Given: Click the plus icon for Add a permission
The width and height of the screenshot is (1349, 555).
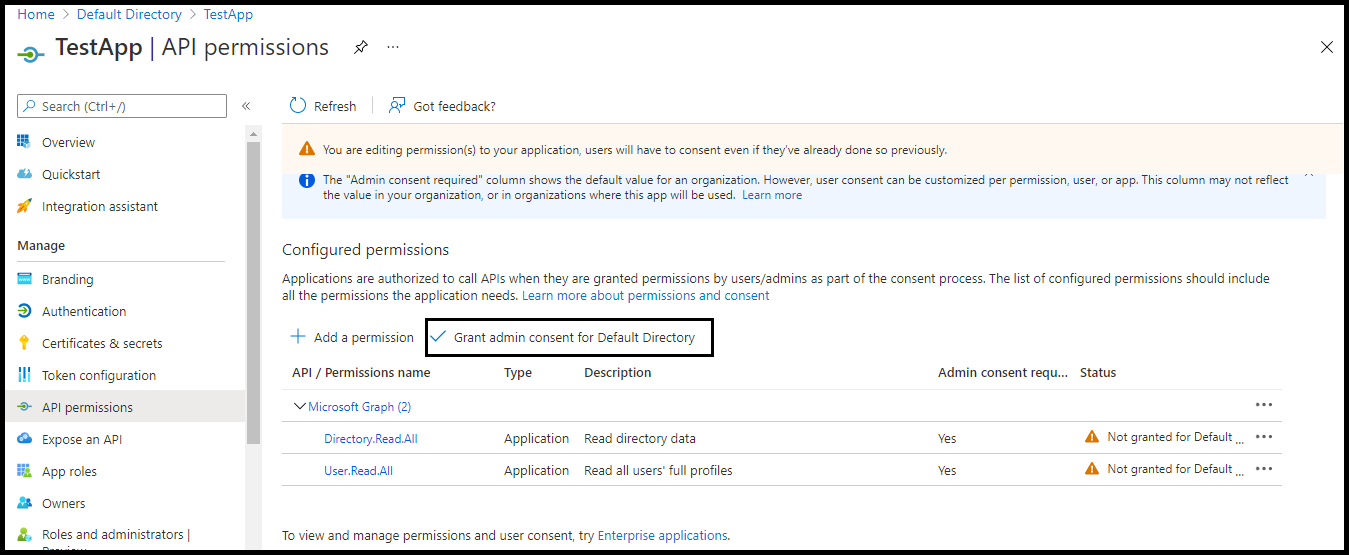Looking at the screenshot, I should (298, 337).
